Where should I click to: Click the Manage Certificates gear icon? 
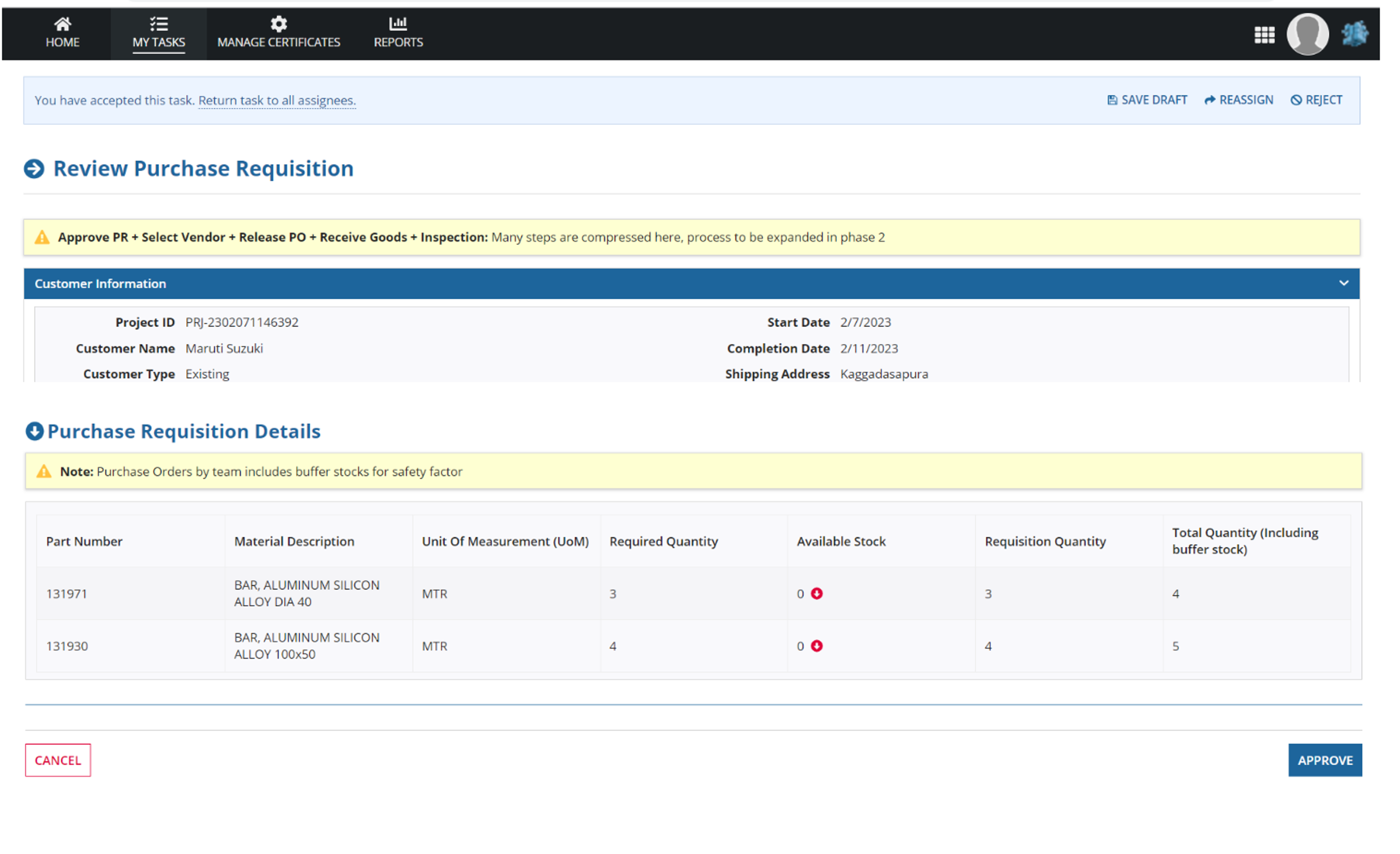(279, 24)
